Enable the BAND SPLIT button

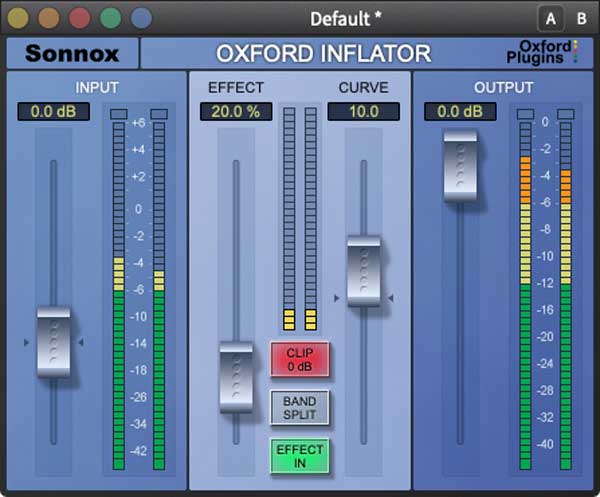(x=300, y=408)
